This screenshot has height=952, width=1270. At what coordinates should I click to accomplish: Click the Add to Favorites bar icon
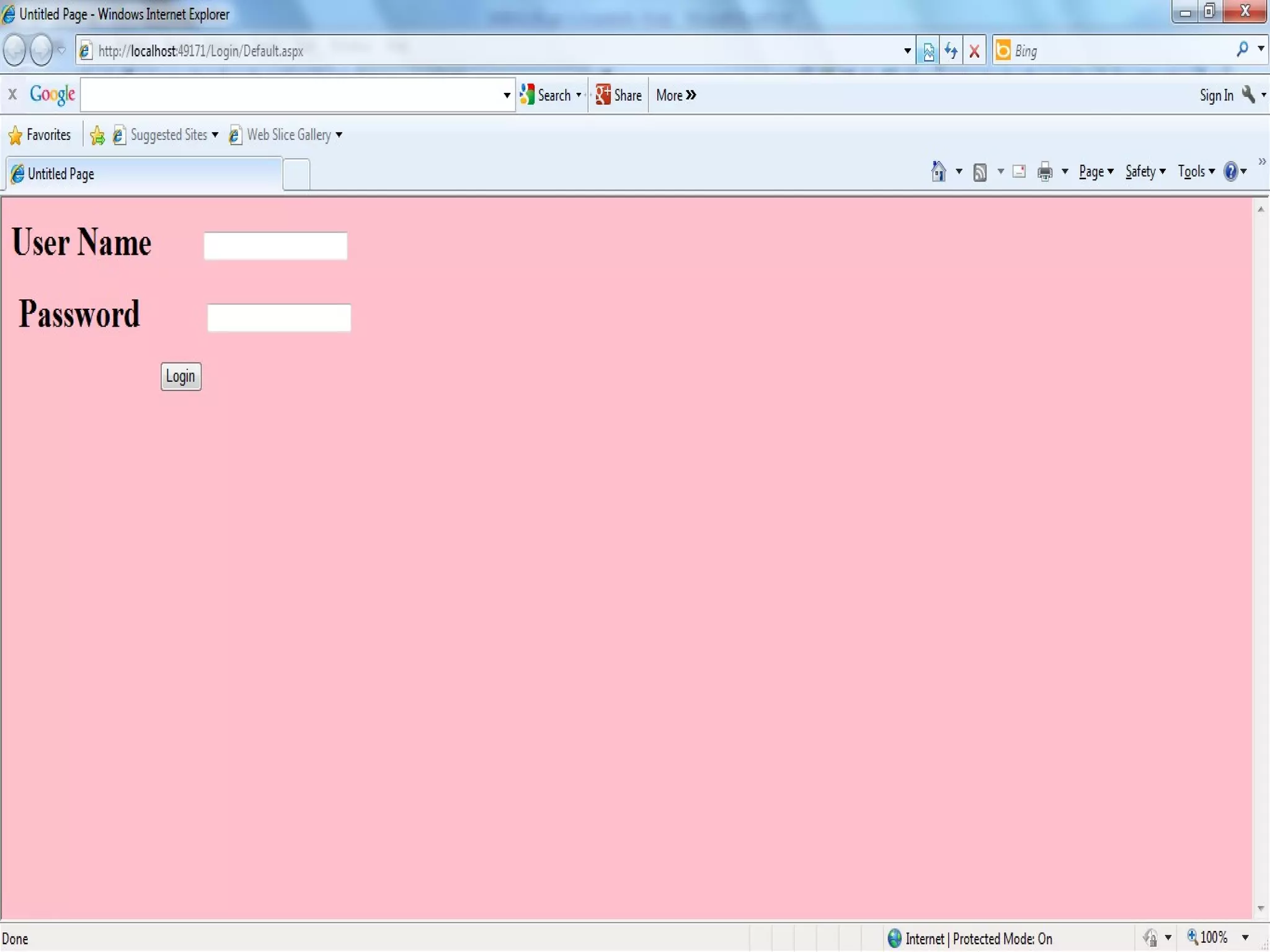tap(97, 135)
